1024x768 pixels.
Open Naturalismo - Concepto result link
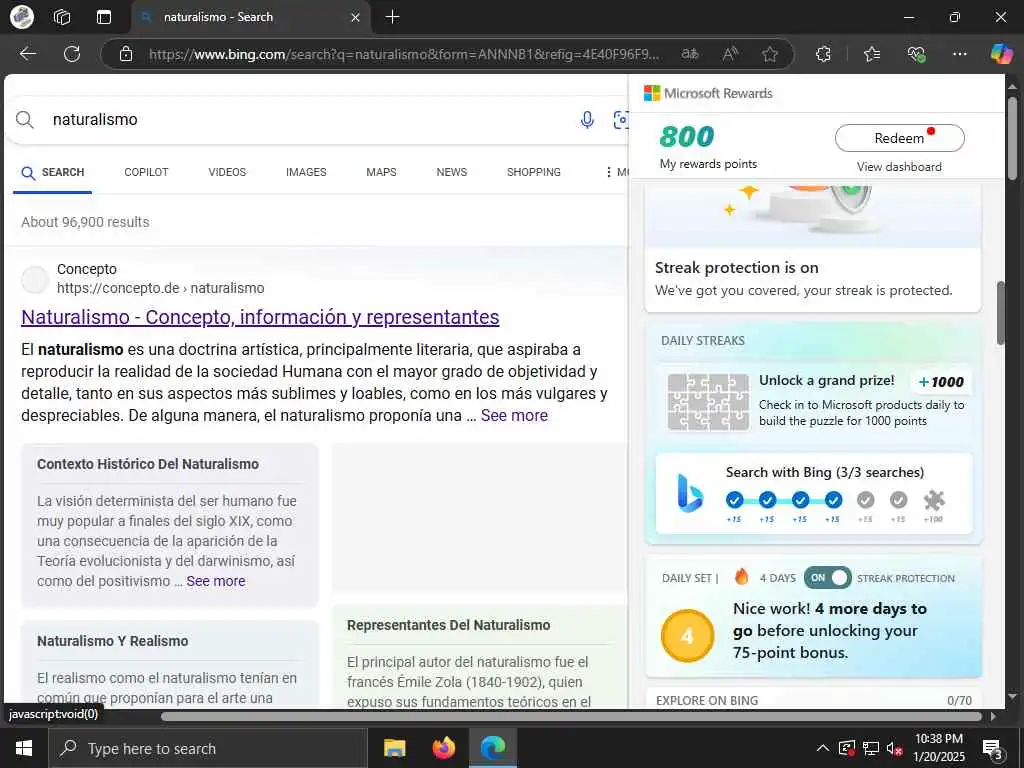261,317
